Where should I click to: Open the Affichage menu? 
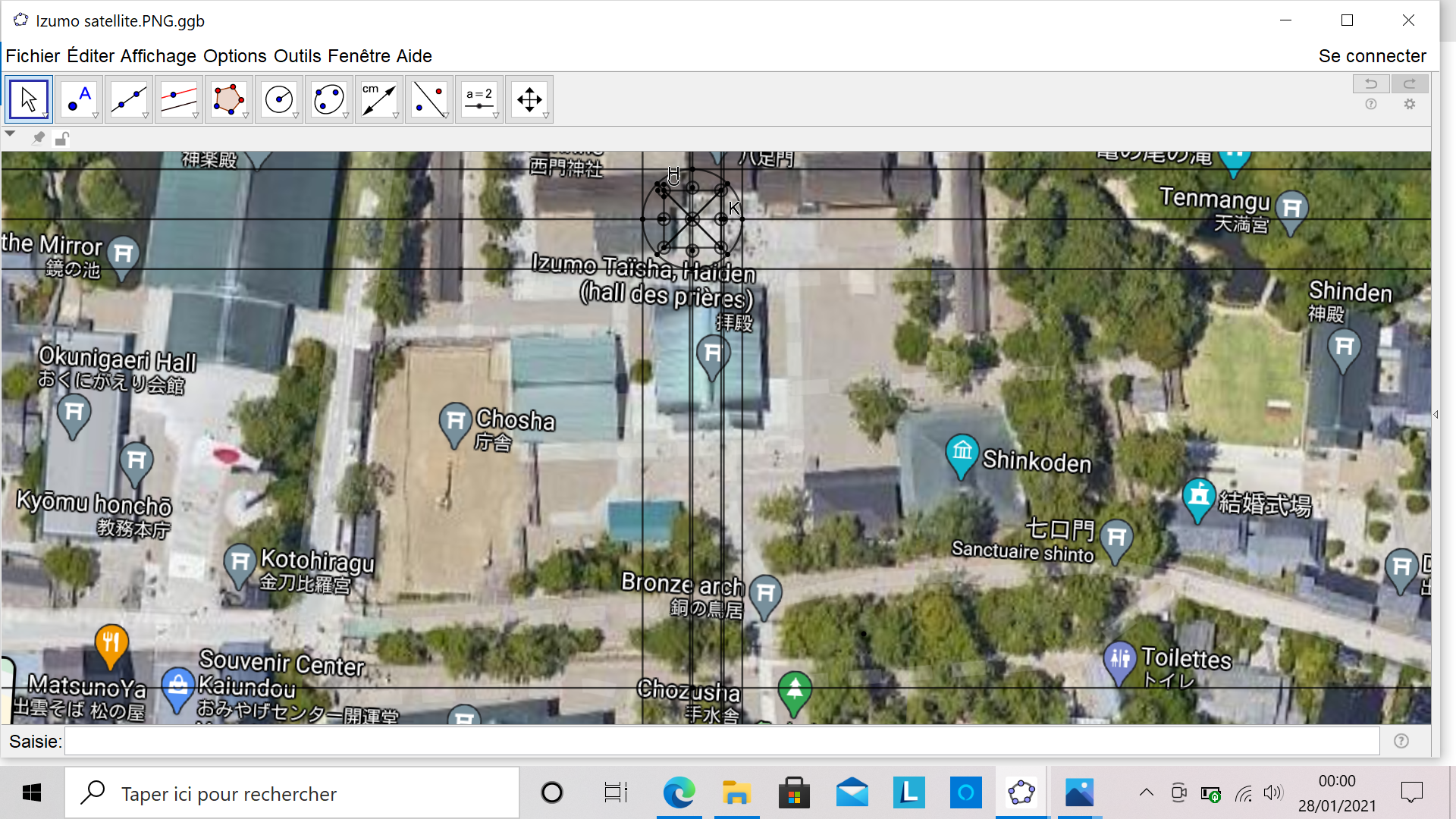(158, 56)
